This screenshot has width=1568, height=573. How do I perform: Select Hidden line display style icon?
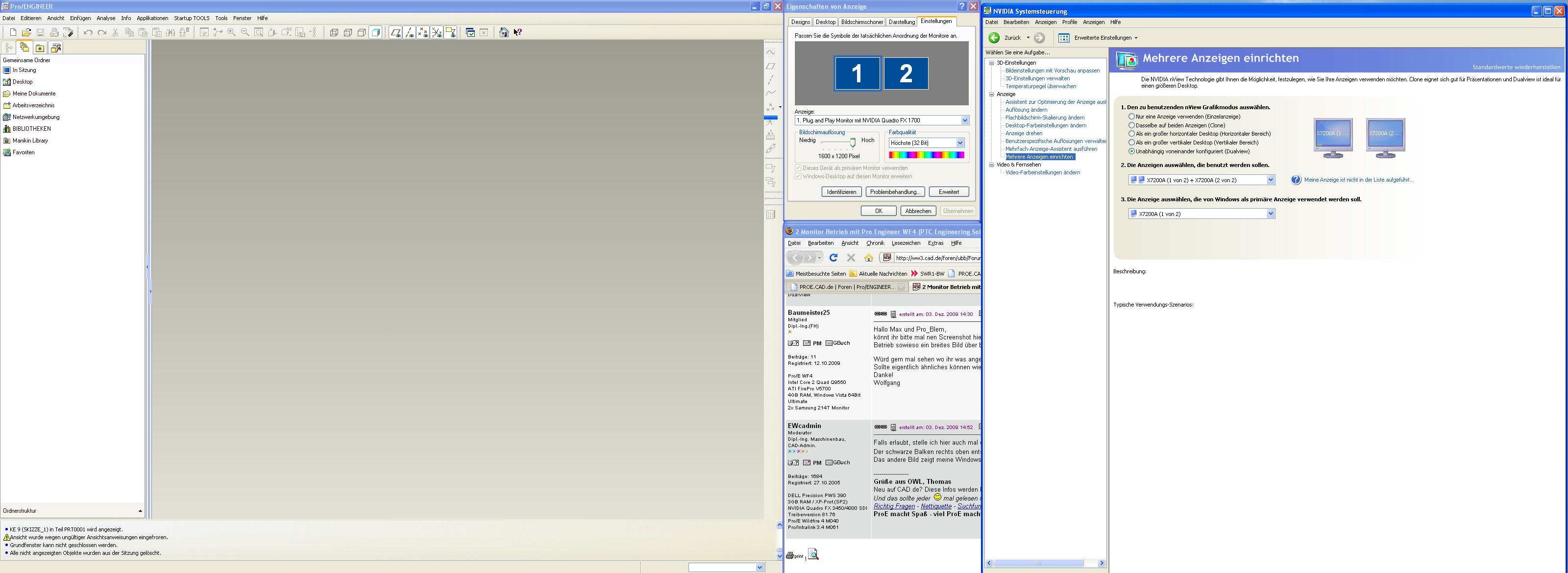coord(348,32)
